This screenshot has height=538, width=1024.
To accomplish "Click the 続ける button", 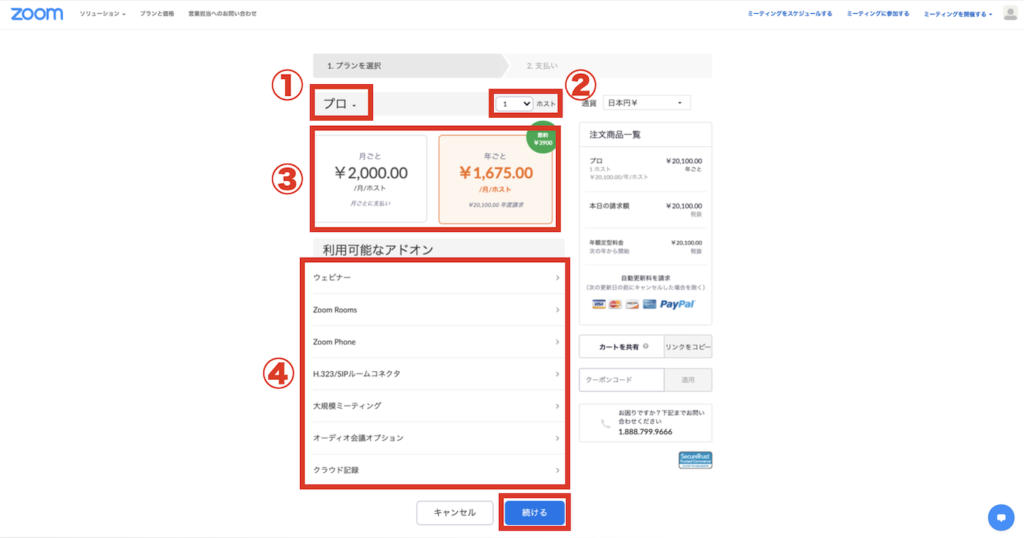I will click(x=535, y=512).
